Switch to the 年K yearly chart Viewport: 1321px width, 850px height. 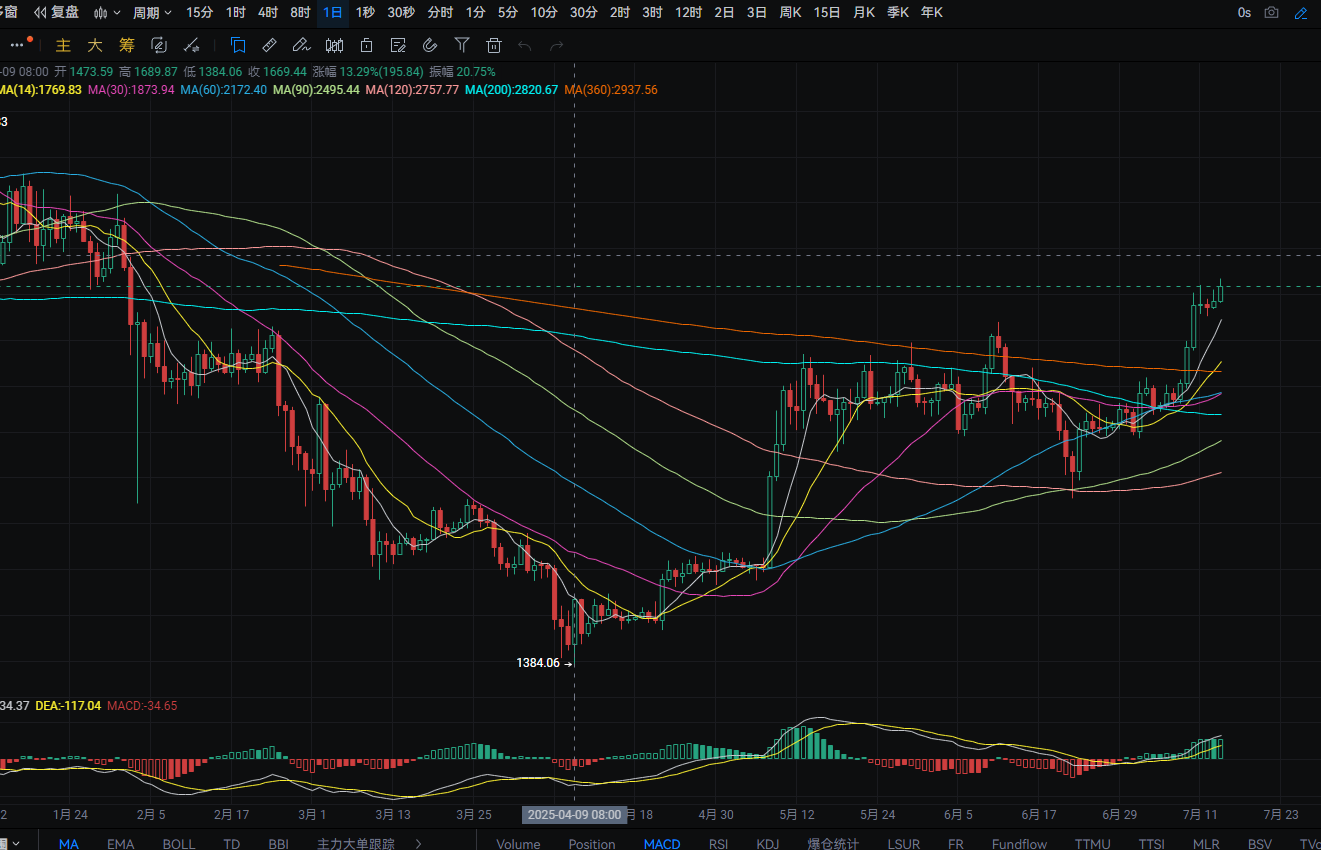[x=931, y=13]
